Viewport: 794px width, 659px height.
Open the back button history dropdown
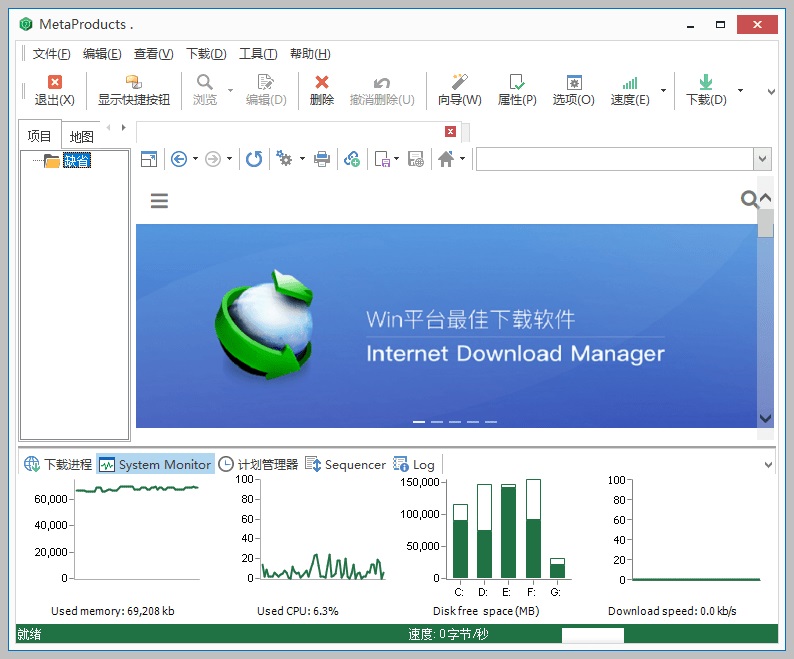tap(195, 159)
